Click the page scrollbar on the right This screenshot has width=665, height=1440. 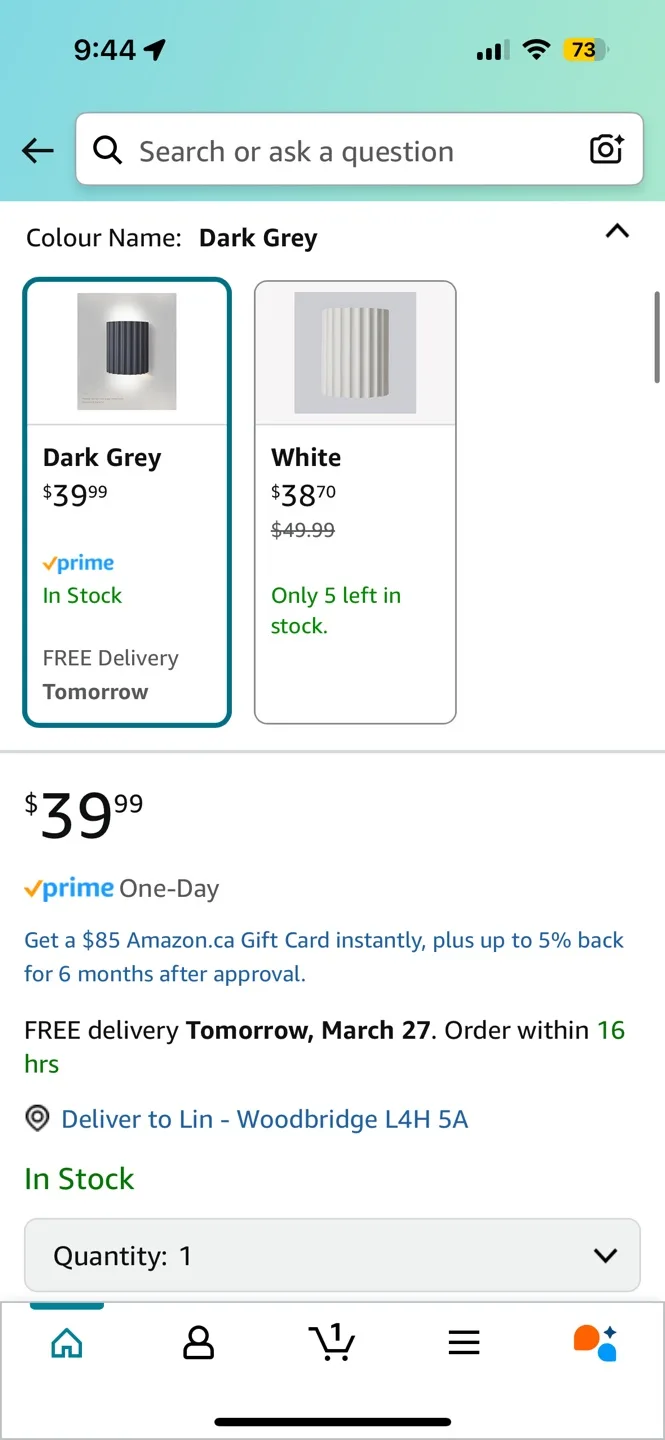click(657, 337)
